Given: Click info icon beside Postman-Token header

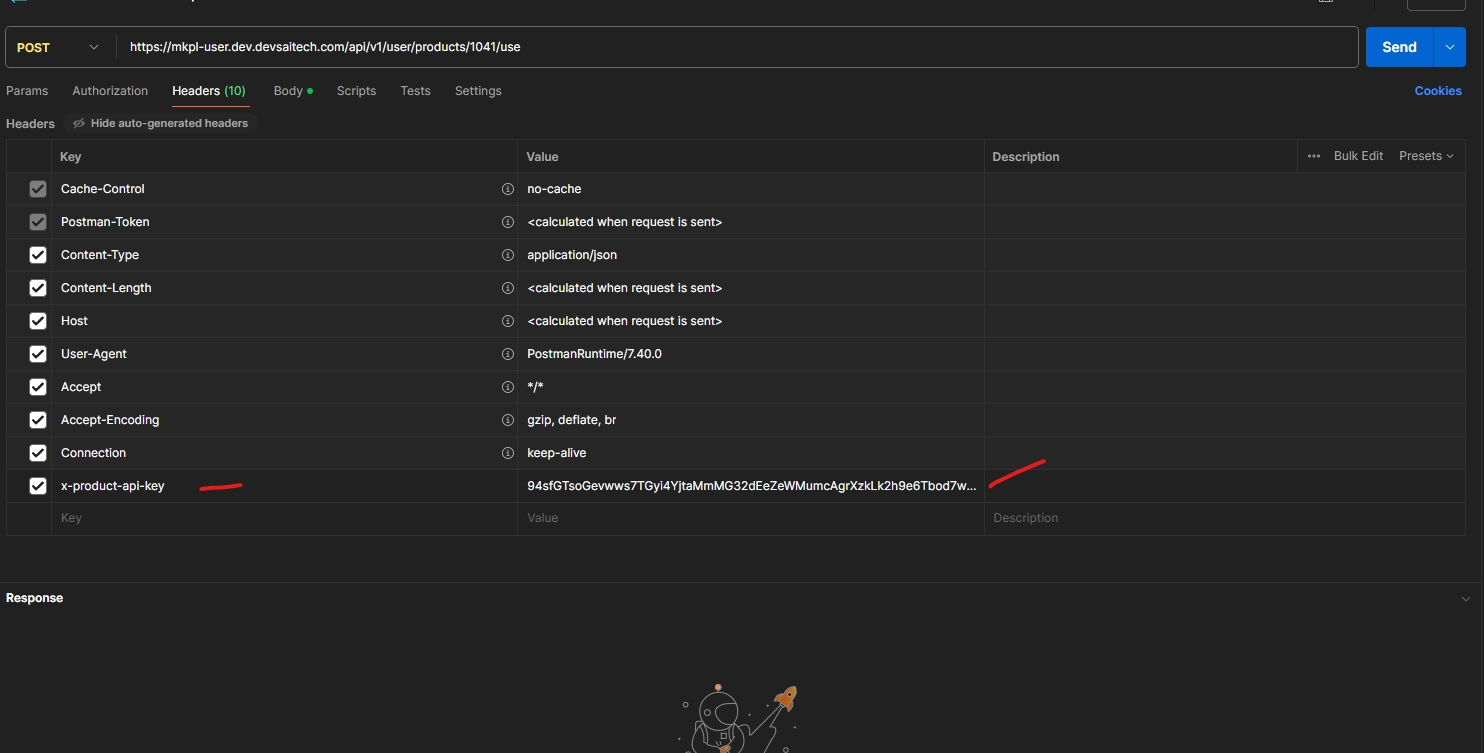Looking at the screenshot, I should pyautogui.click(x=507, y=222).
